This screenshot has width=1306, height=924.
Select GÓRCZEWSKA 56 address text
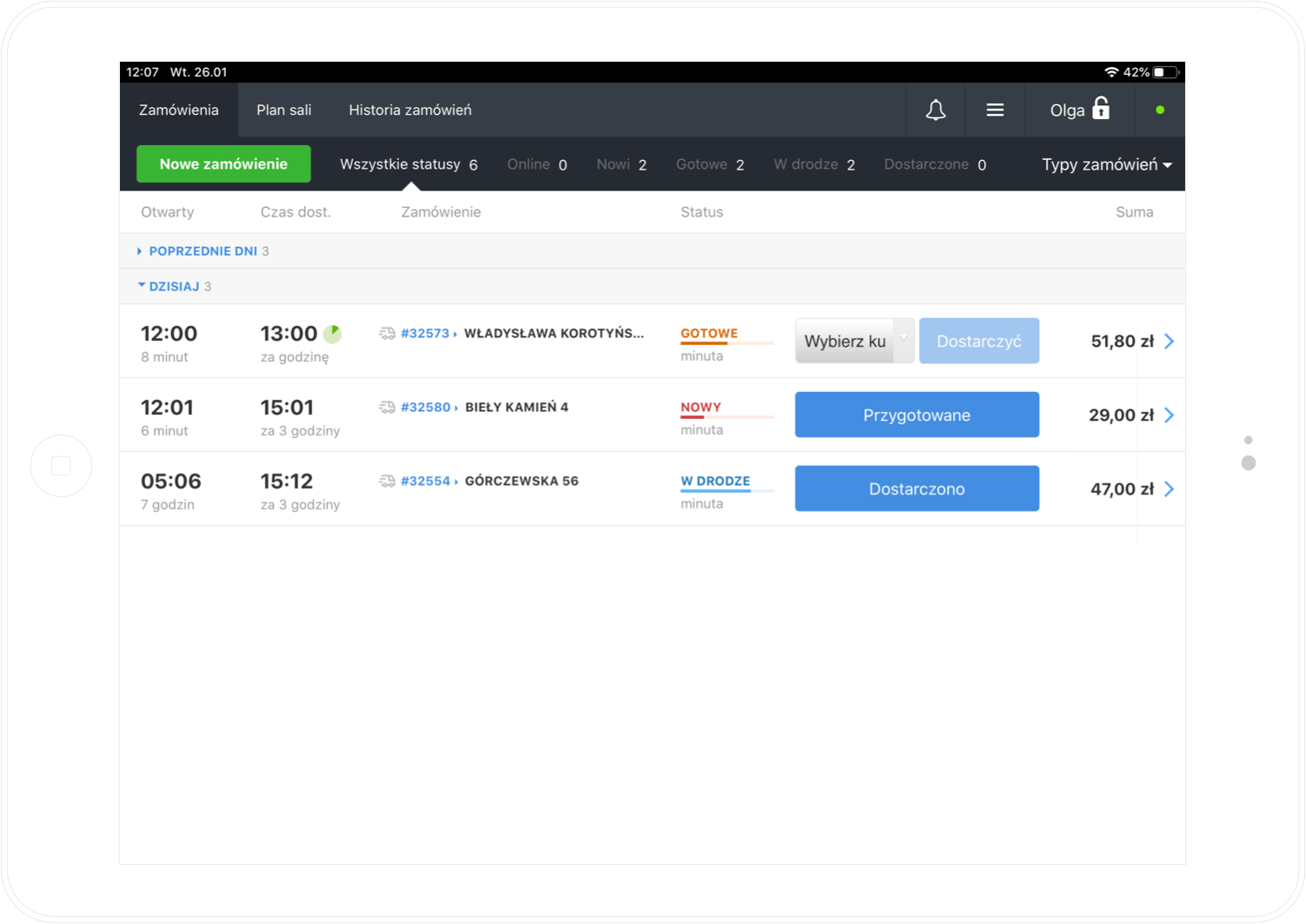point(522,482)
